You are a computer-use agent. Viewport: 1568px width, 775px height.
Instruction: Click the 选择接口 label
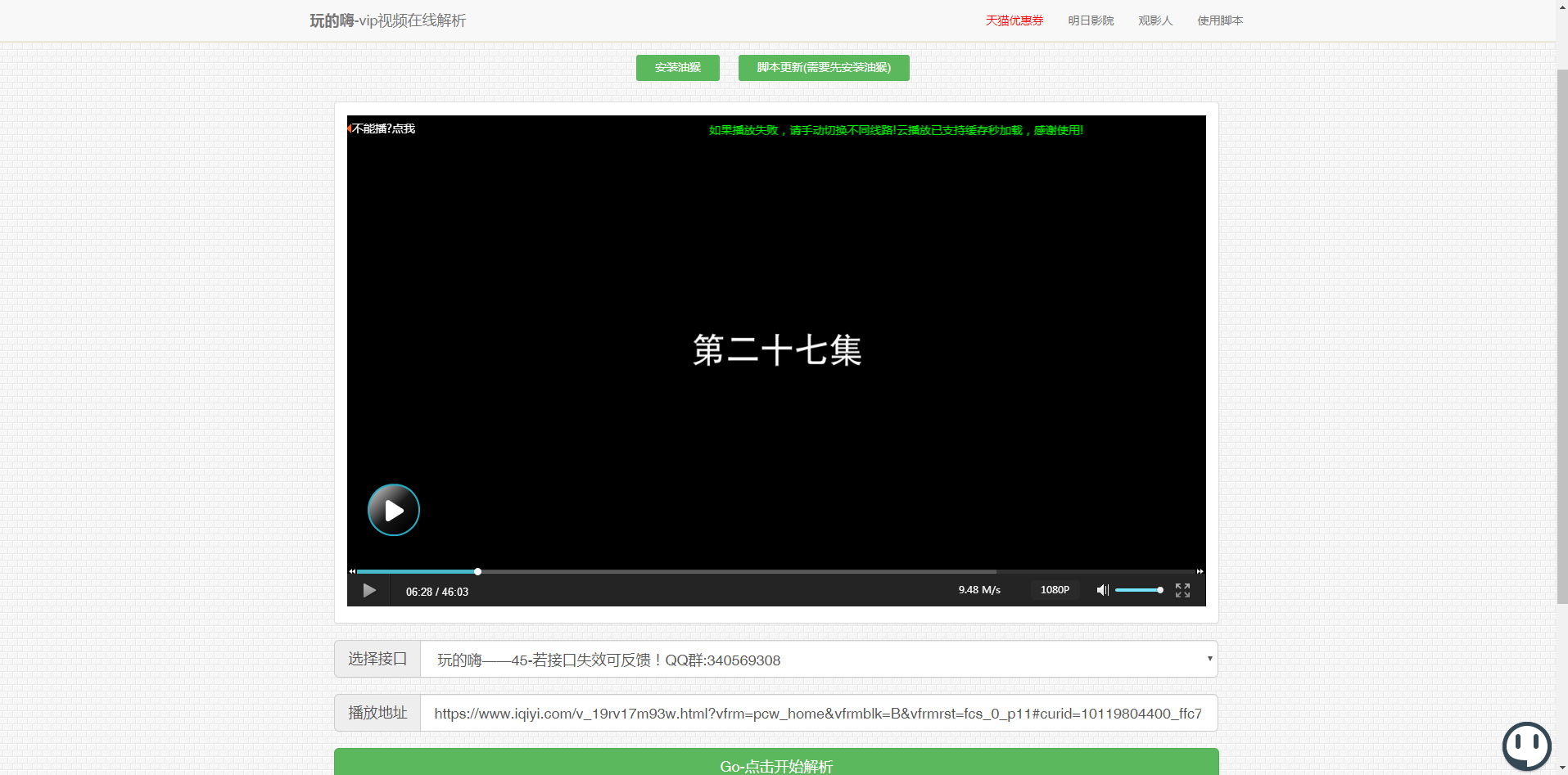pos(377,659)
